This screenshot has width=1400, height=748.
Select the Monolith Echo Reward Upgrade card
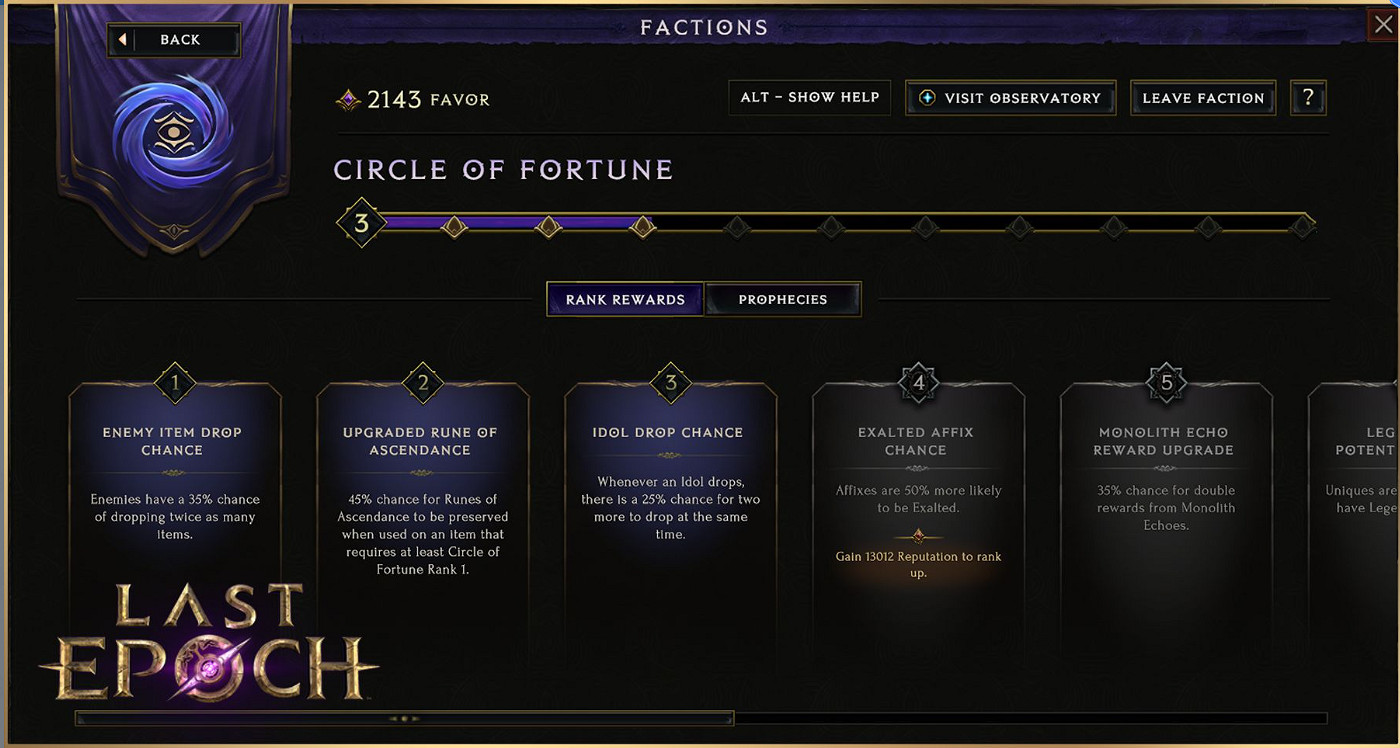1166,500
